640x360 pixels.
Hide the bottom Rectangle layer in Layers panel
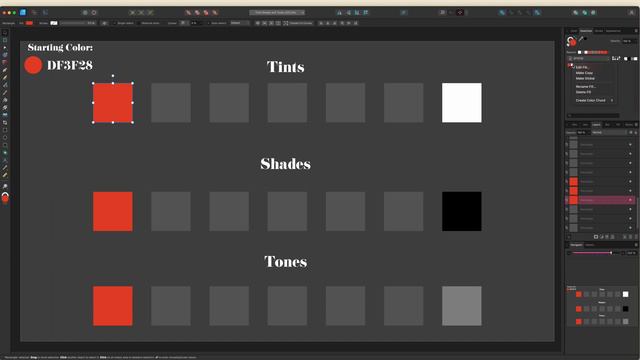coord(630,228)
